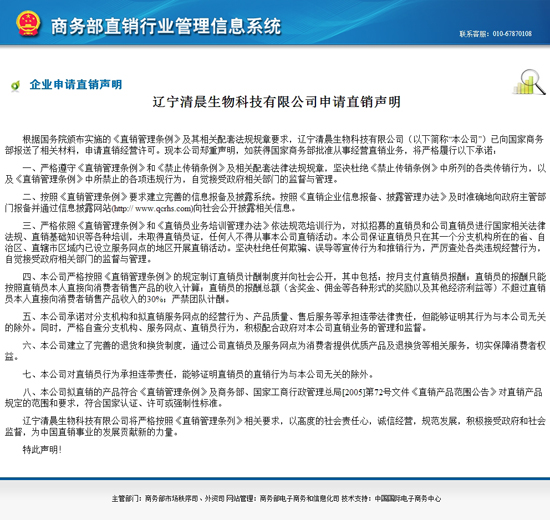Click clause 三 about 直销员业务培训管理办法
Image resolution: width=550 pixels, height=520 pixels.
tap(275, 242)
